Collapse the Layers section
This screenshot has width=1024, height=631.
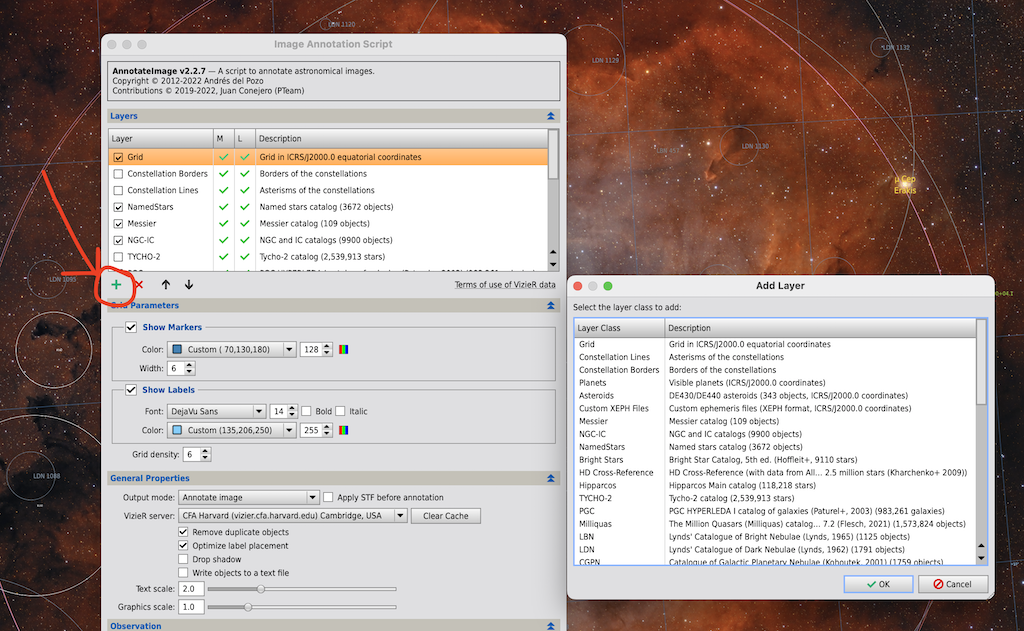tap(551, 116)
